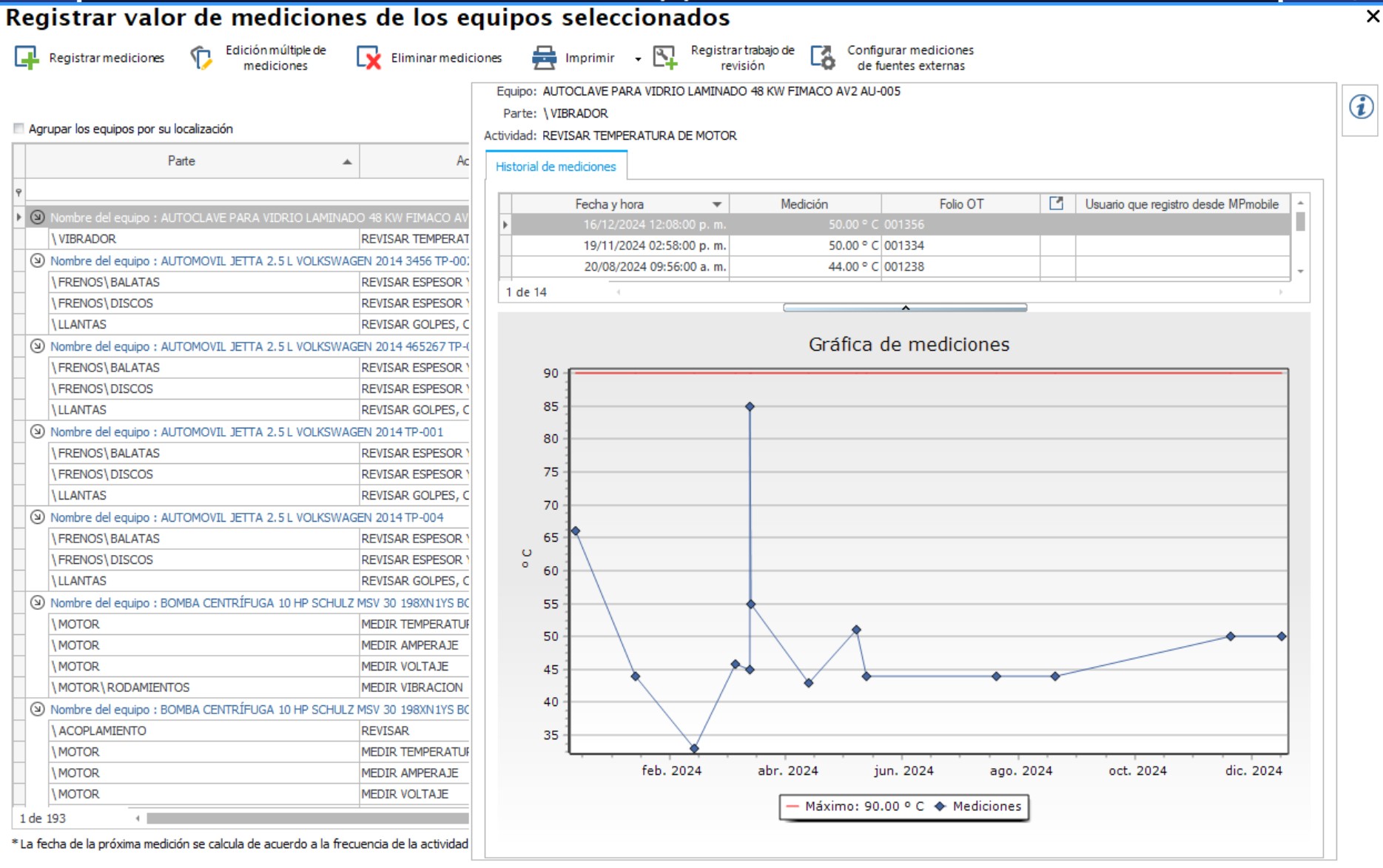
Task: Click Usuario que registro desde MPmobile header
Action: coord(1182,204)
